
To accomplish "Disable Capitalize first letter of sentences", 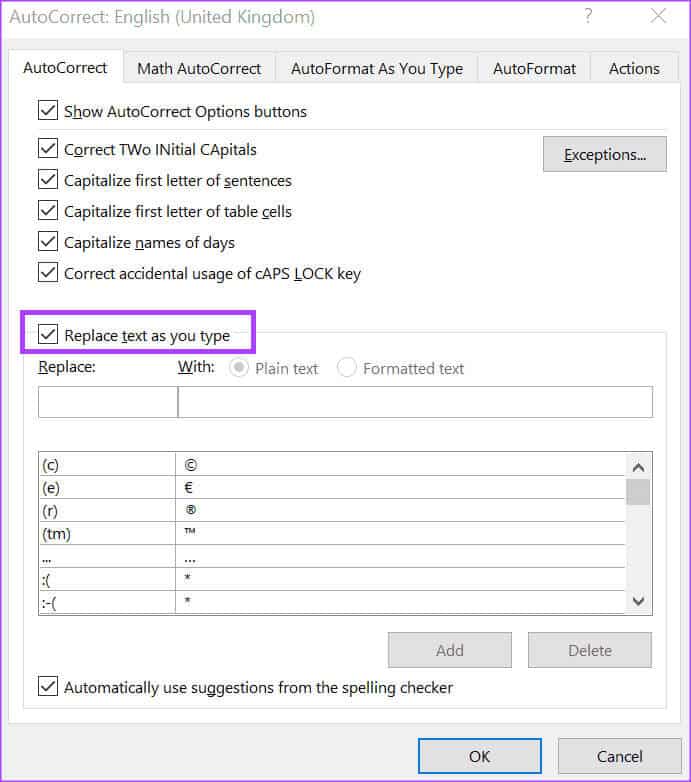I will (48, 180).
